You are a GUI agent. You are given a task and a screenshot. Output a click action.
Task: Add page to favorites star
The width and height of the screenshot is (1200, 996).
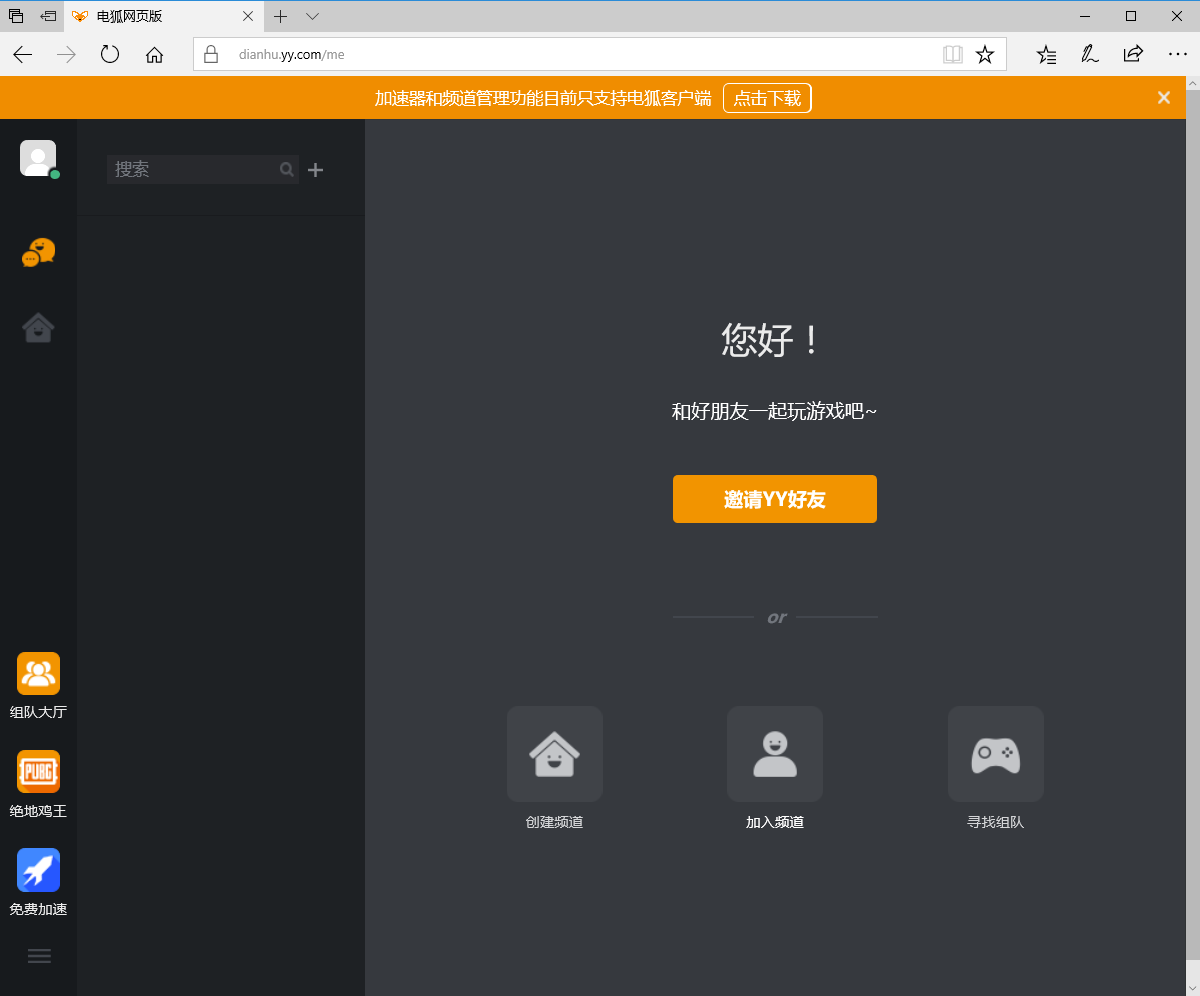point(985,55)
